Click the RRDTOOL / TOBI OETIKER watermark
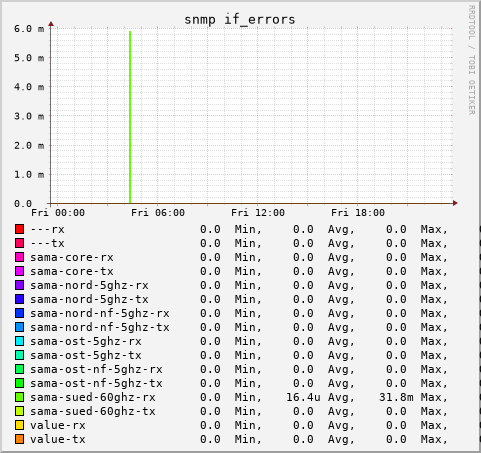The width and height of the screenshot is (481, 453). (x=471, y=60)
